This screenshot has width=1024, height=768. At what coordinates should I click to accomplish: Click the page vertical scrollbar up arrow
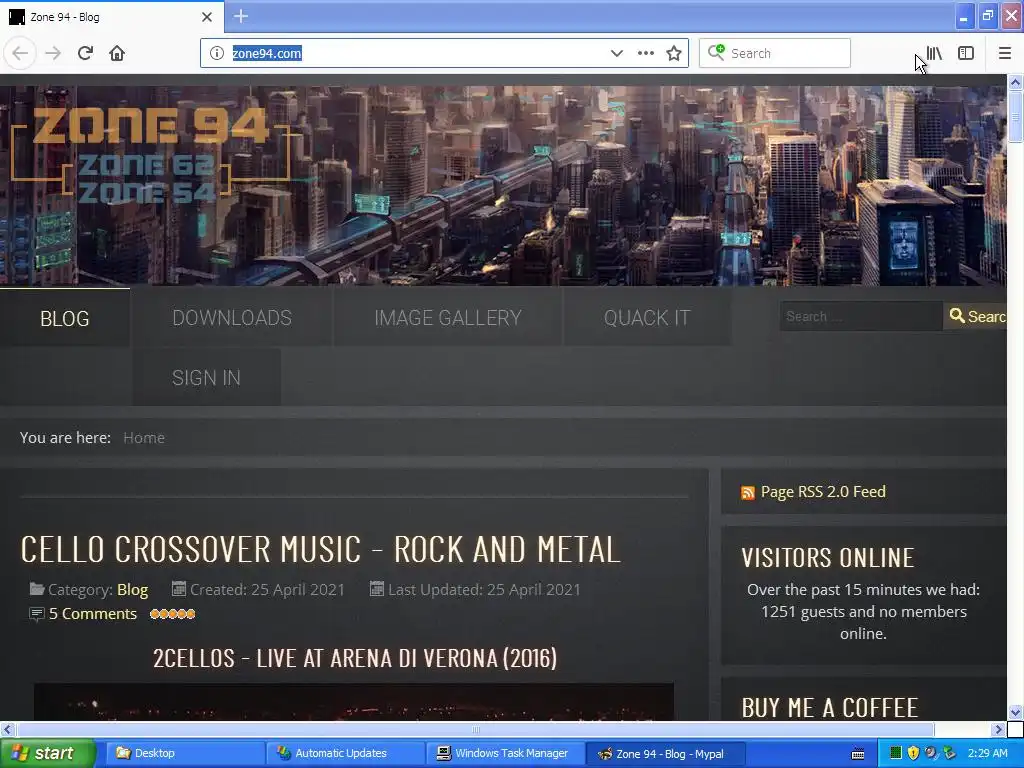pos(1015,82)
